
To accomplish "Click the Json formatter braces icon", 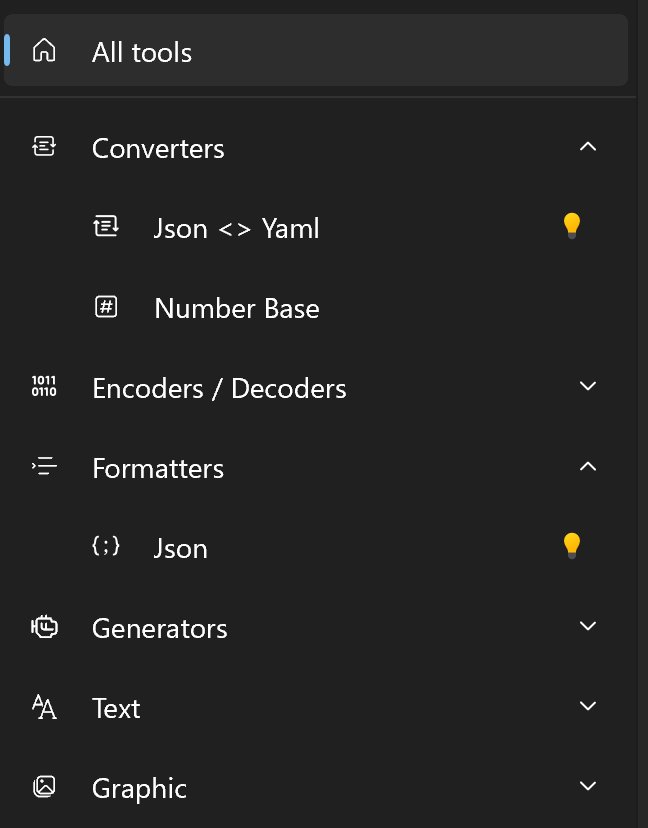I will (106, 547).
